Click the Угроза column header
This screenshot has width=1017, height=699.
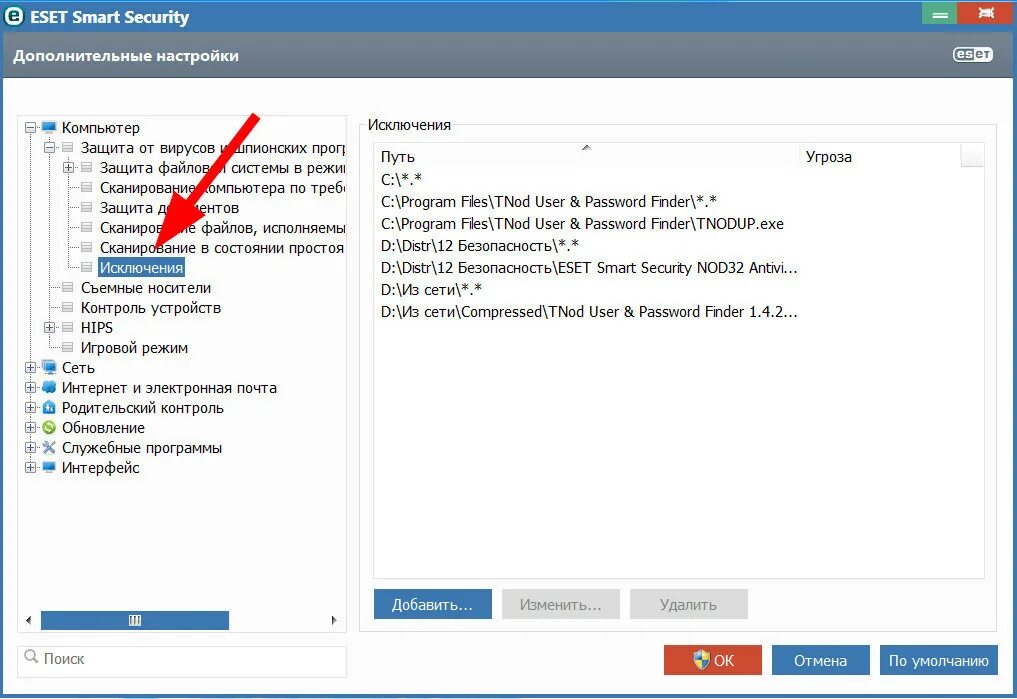click(x=879, y=156)
